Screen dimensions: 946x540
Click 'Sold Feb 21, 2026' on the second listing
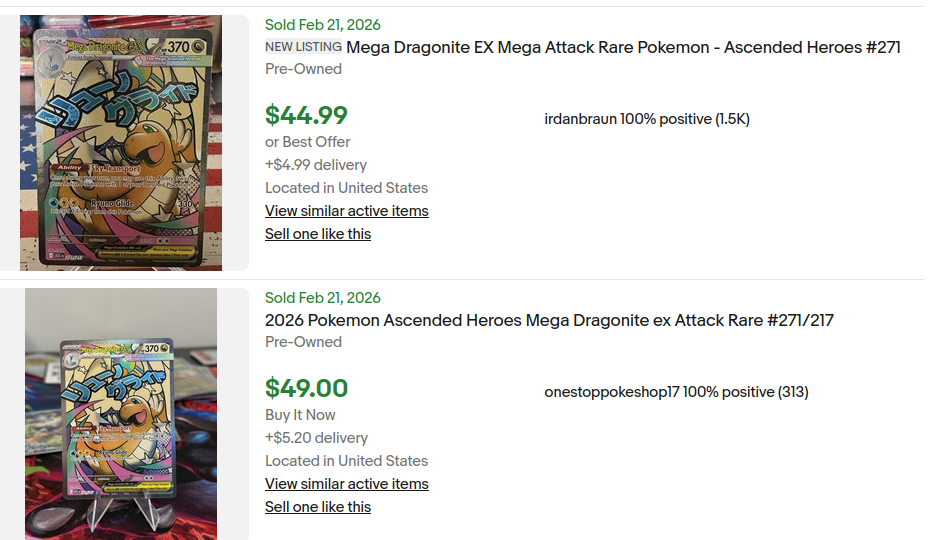click(322, 297)
